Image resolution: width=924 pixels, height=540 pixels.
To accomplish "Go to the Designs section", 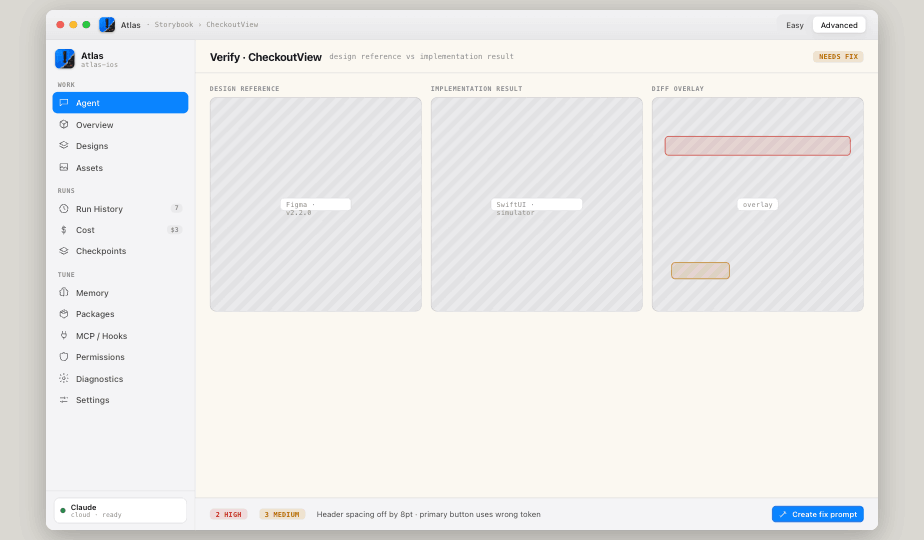I will coord(120,146).
